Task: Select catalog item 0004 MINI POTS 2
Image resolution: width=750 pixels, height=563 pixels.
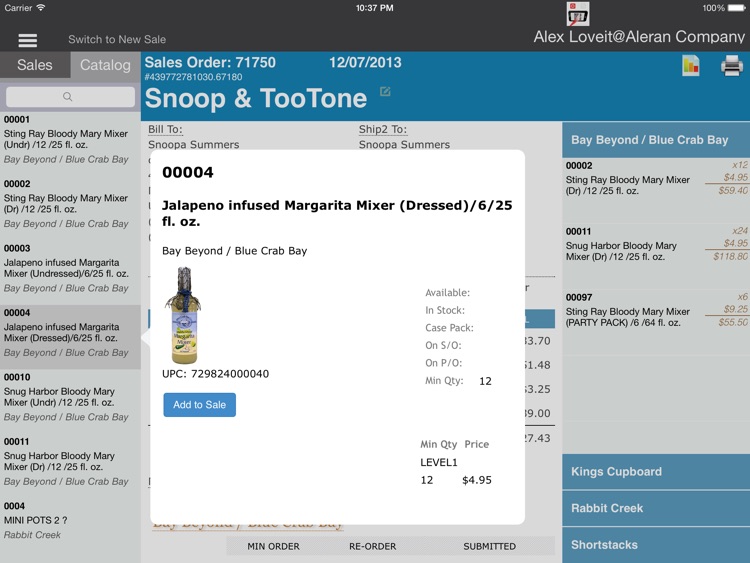Action: click(x=70, y=520)
